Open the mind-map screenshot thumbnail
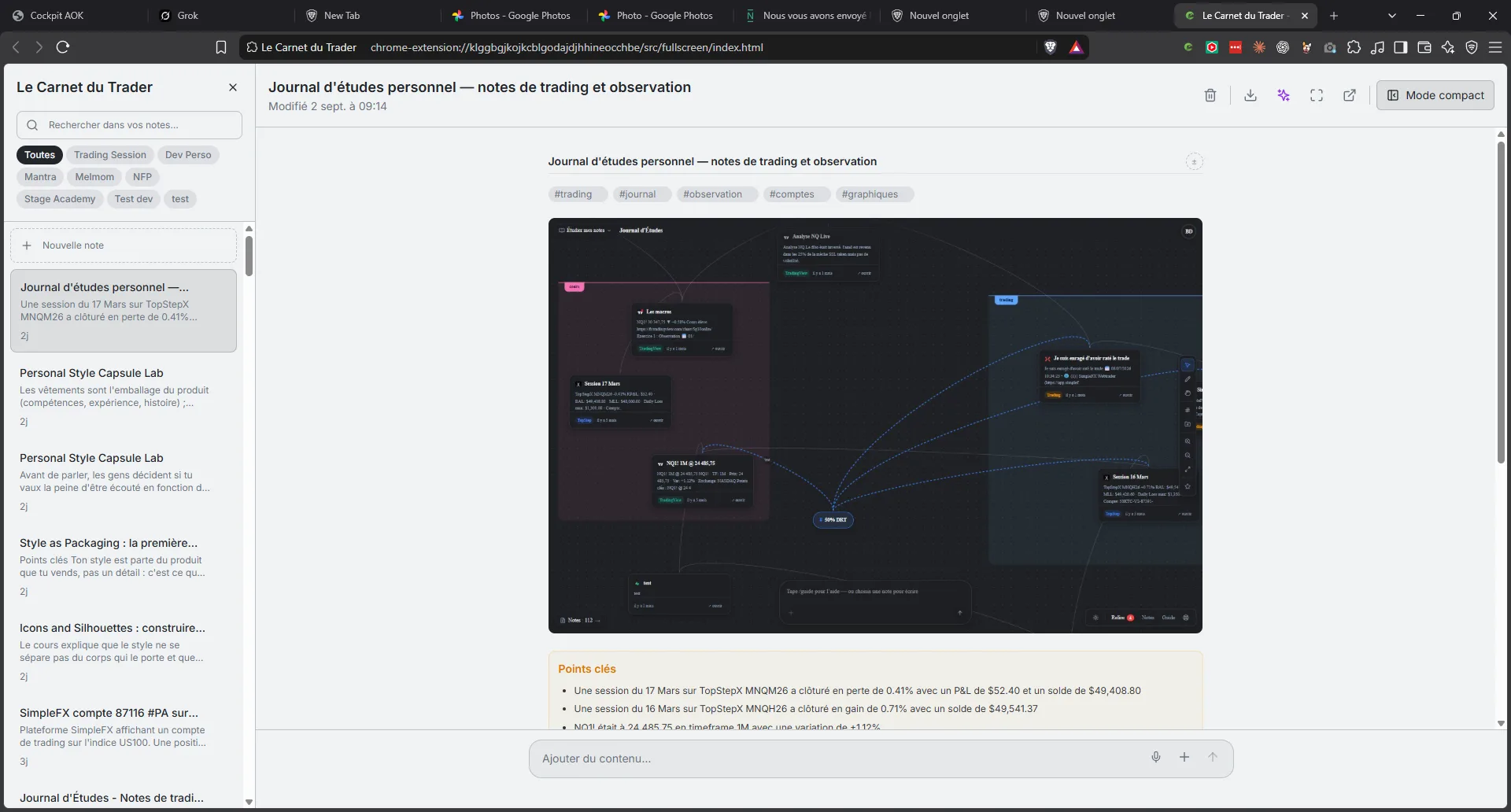 click(x=875, y=426)
